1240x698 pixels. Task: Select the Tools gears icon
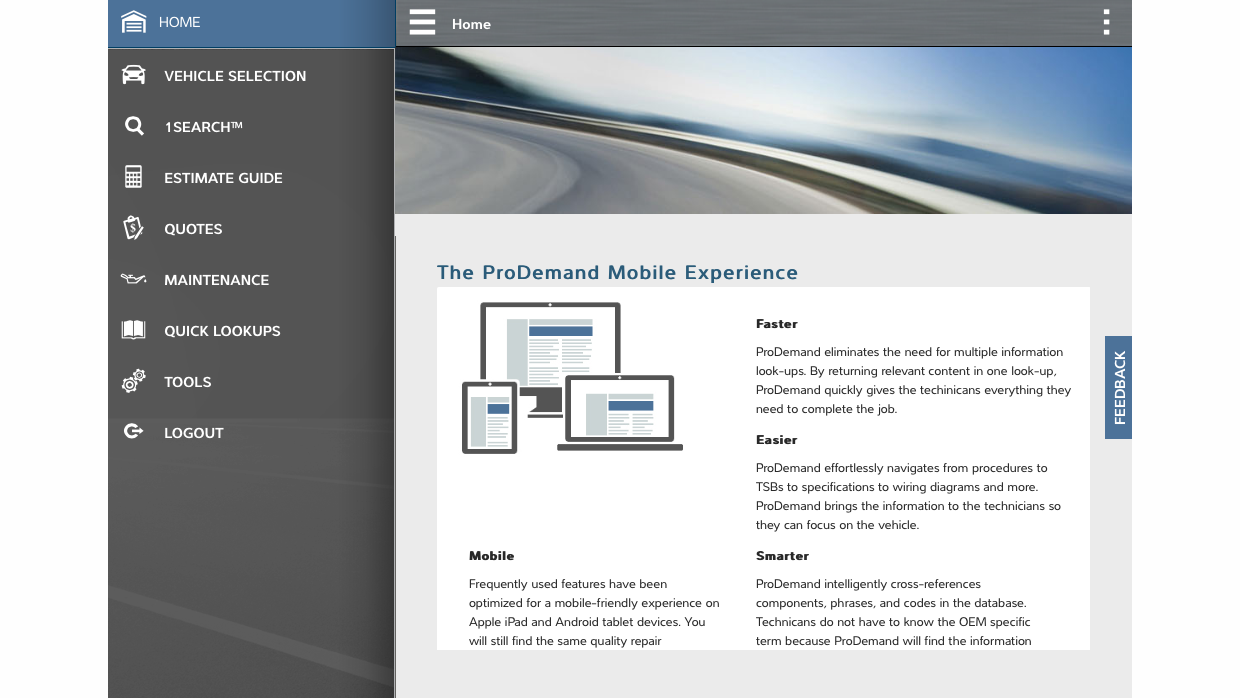click(133, 380)
